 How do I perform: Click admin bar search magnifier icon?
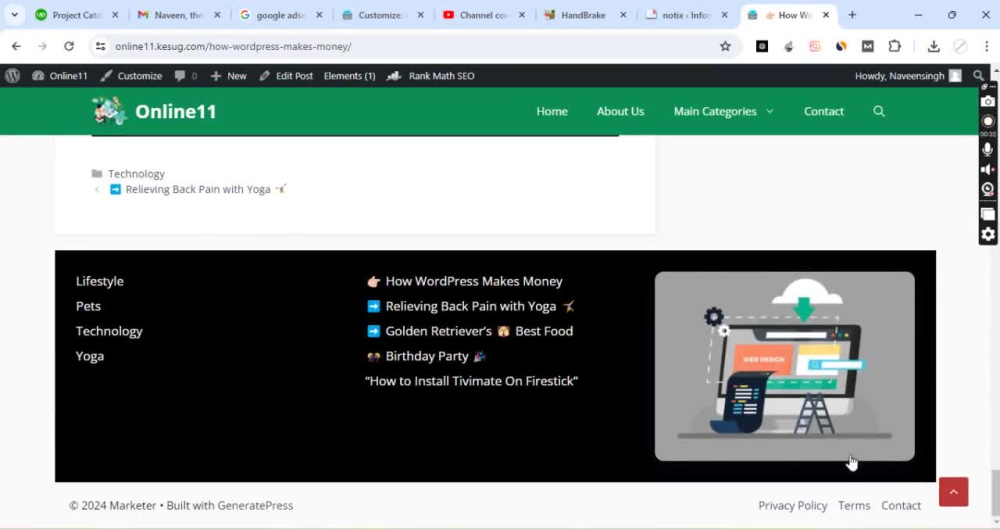coord(978,76)
